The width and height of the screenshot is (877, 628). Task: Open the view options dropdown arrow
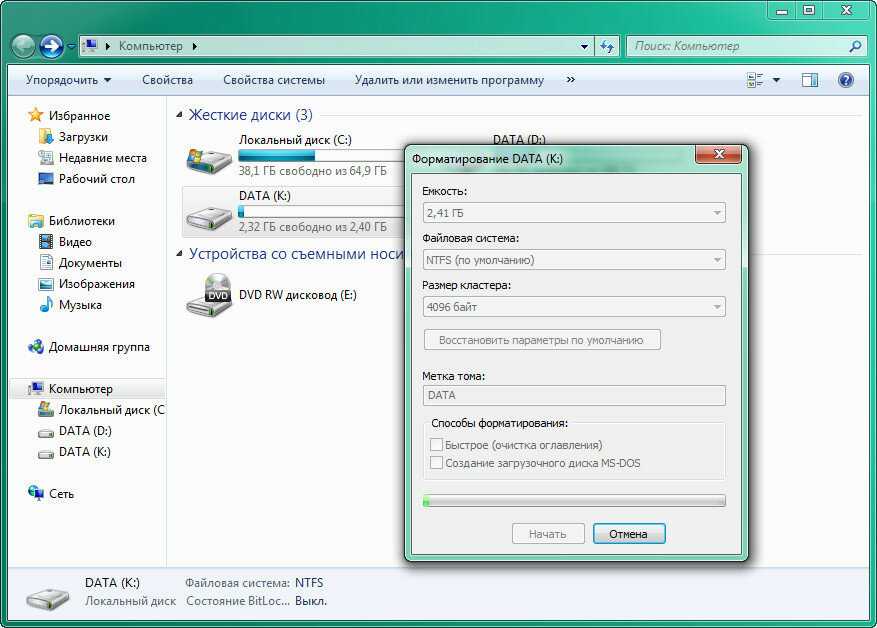click(776, 80)
